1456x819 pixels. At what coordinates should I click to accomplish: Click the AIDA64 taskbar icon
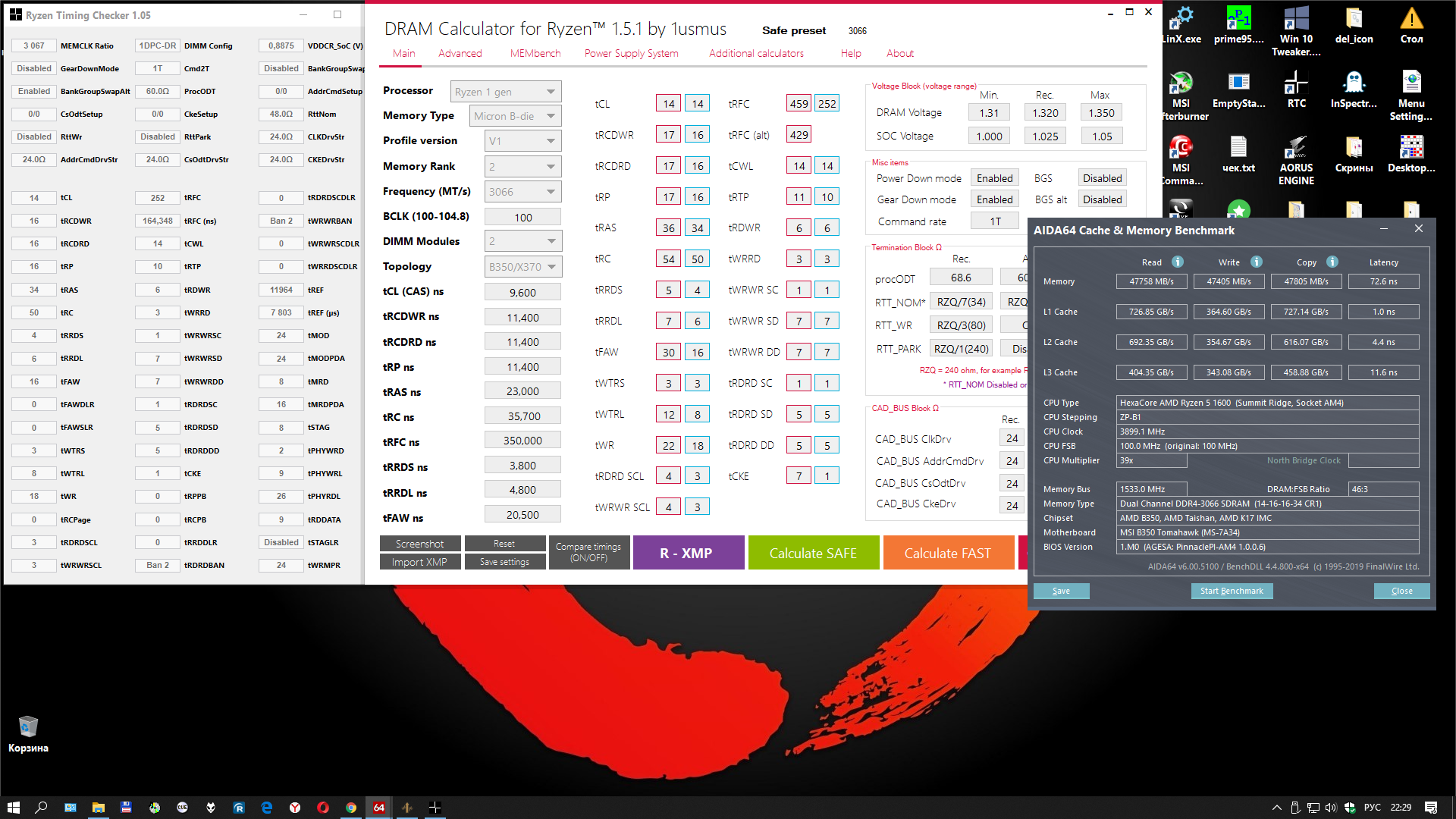tap(379, 808)
